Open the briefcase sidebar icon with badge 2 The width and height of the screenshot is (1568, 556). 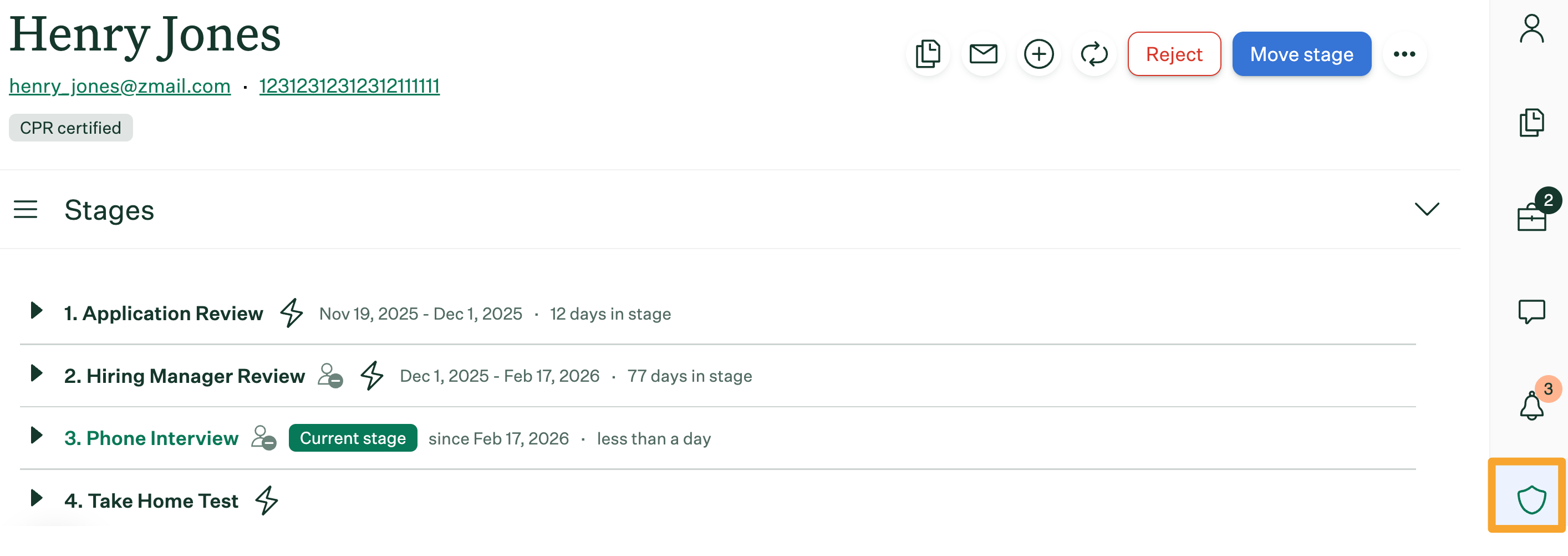(1531, 216)
